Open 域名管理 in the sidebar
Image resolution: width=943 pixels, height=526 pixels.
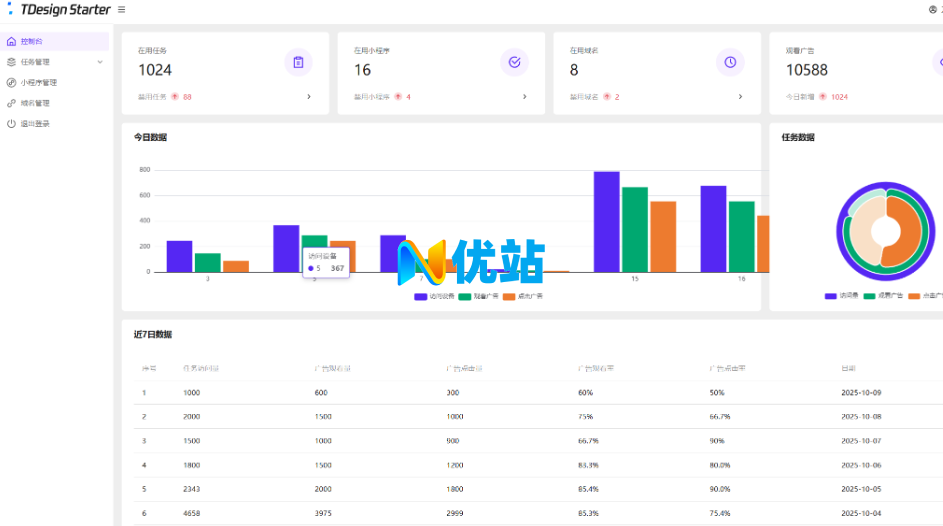(35, 103)
